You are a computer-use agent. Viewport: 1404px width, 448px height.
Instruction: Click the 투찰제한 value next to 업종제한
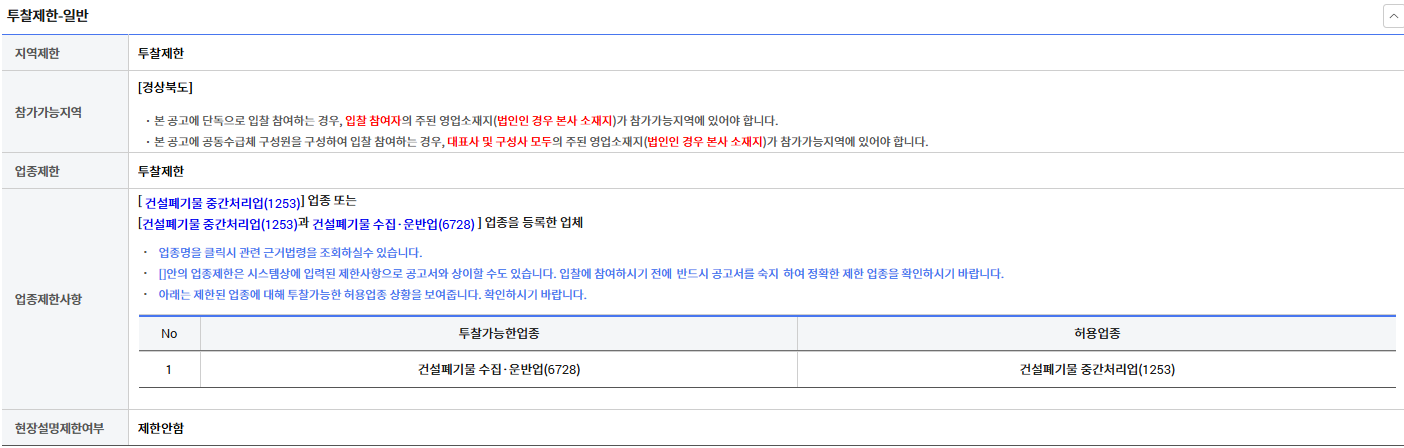[161, 171]
